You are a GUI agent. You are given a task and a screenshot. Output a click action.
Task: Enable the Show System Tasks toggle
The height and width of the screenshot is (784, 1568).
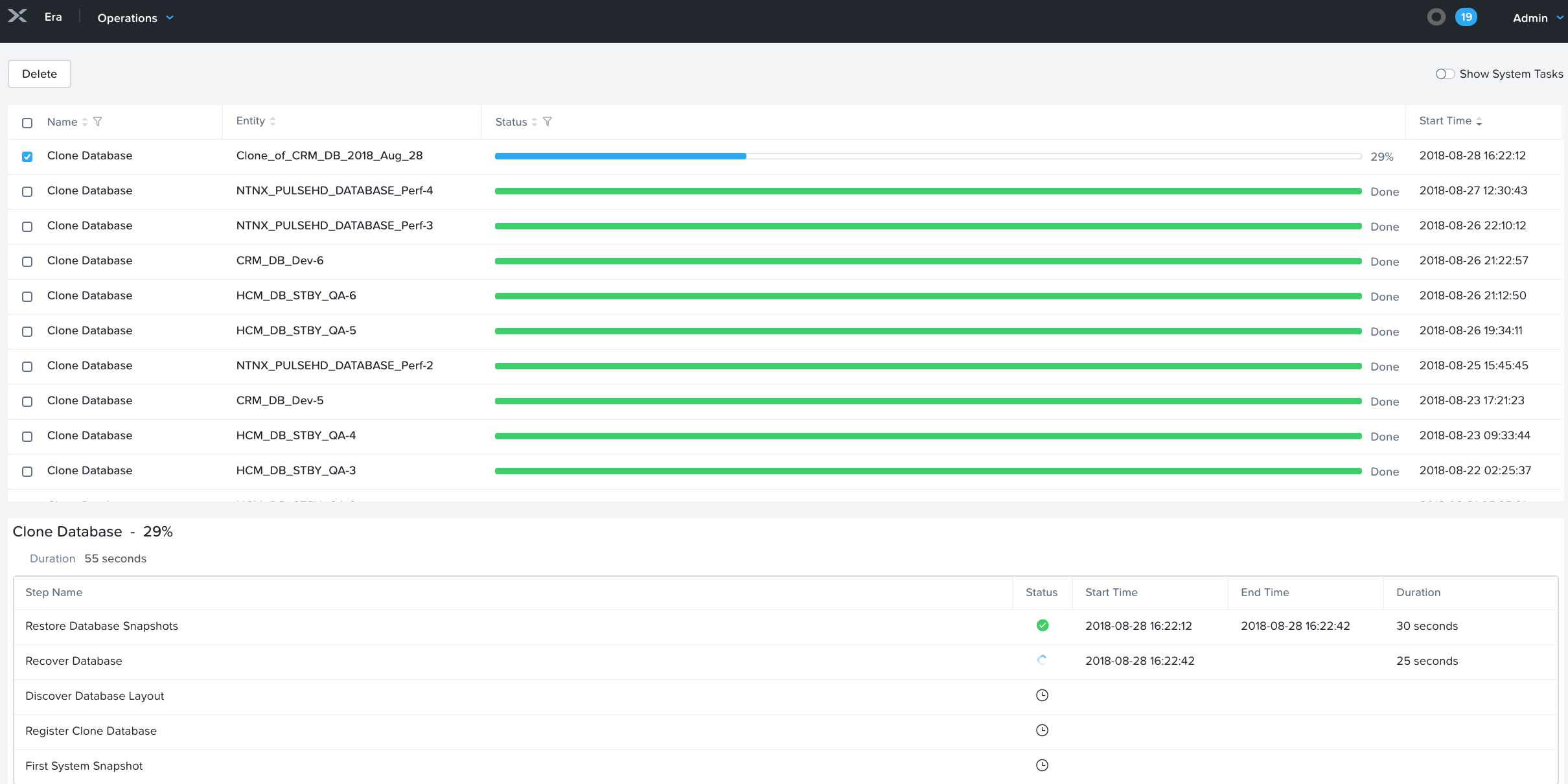tap(1444, 74)
